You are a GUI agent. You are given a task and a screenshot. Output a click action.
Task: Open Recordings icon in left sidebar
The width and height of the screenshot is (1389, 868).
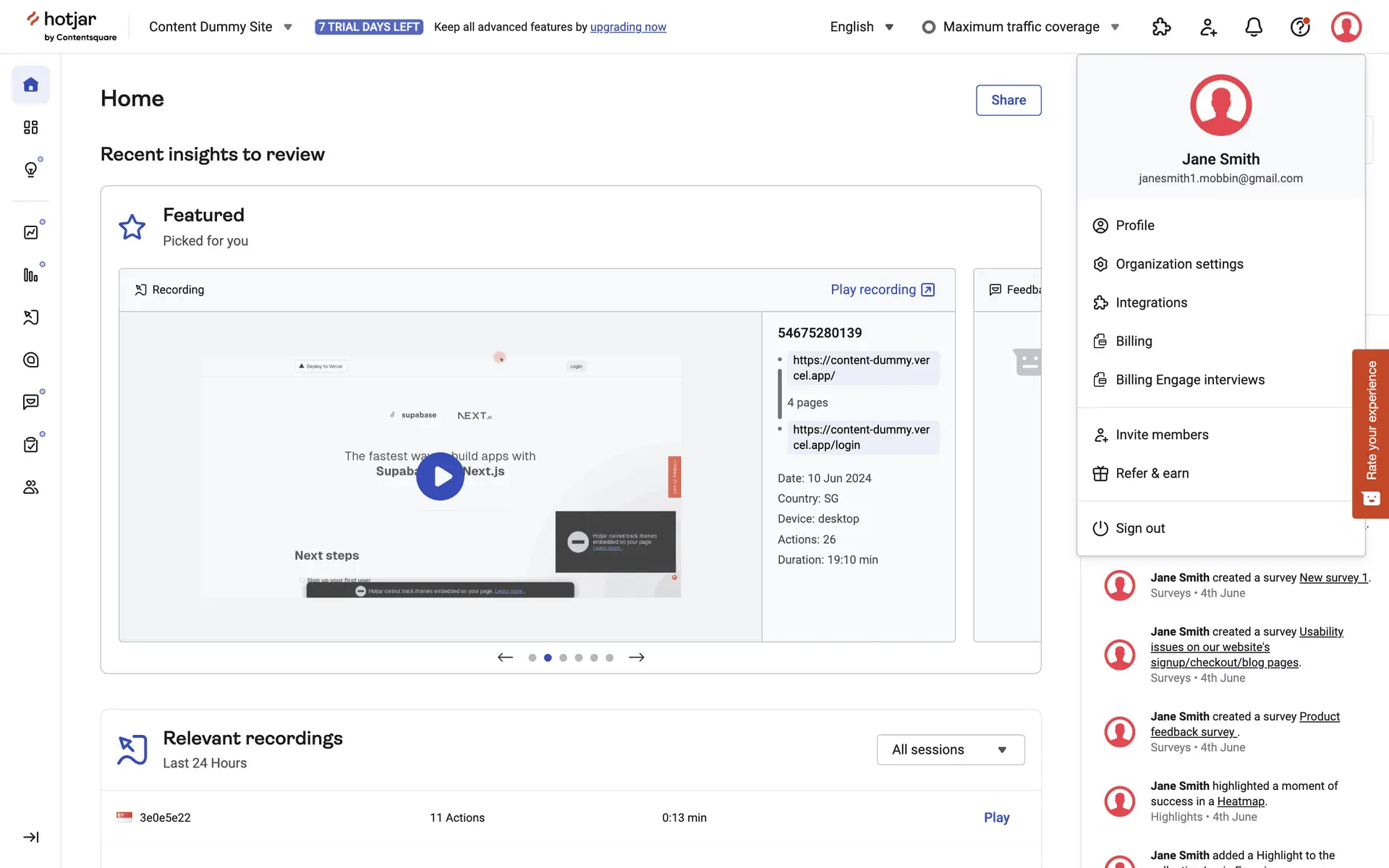click(x=30, y=318)
